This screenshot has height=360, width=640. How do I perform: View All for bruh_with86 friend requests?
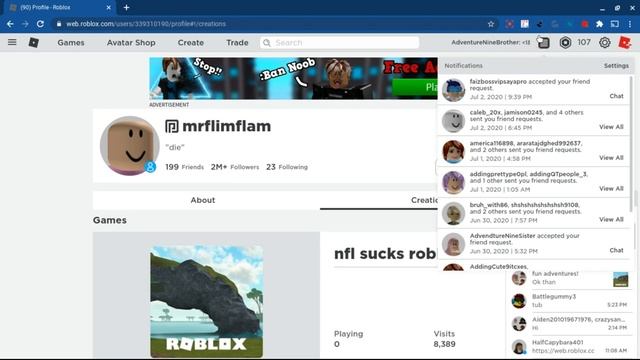pyautogui.click(x=611, y=219)
